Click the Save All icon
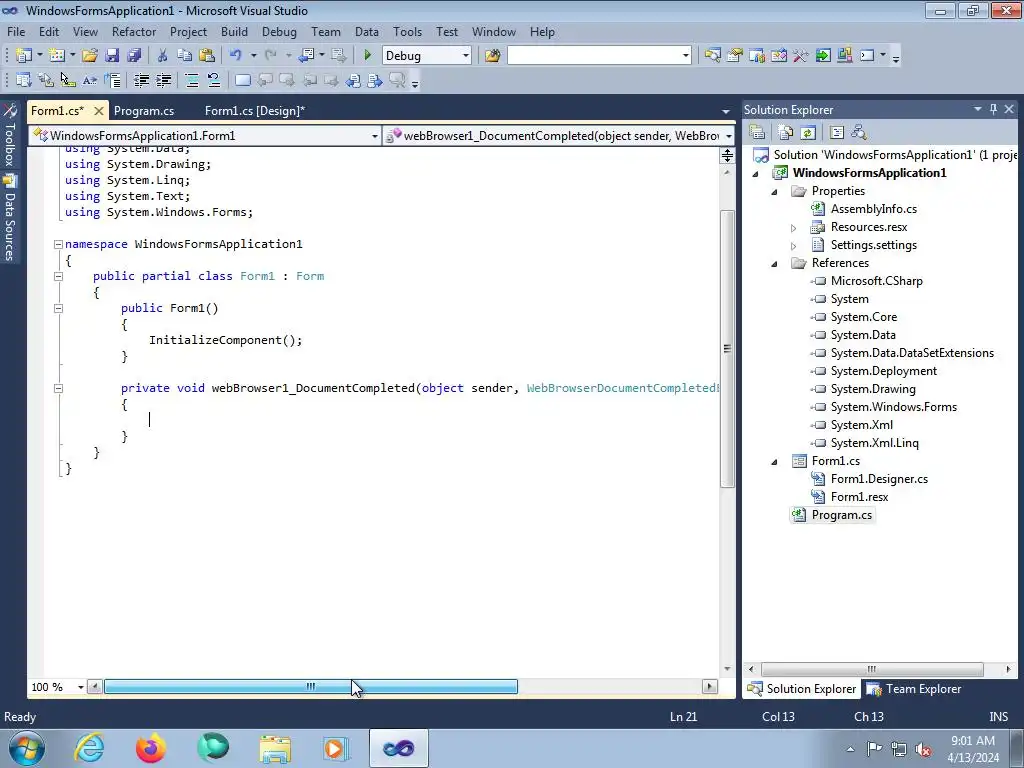The image size is (1024, 768). pyautogui.click(x=134, y=56)
